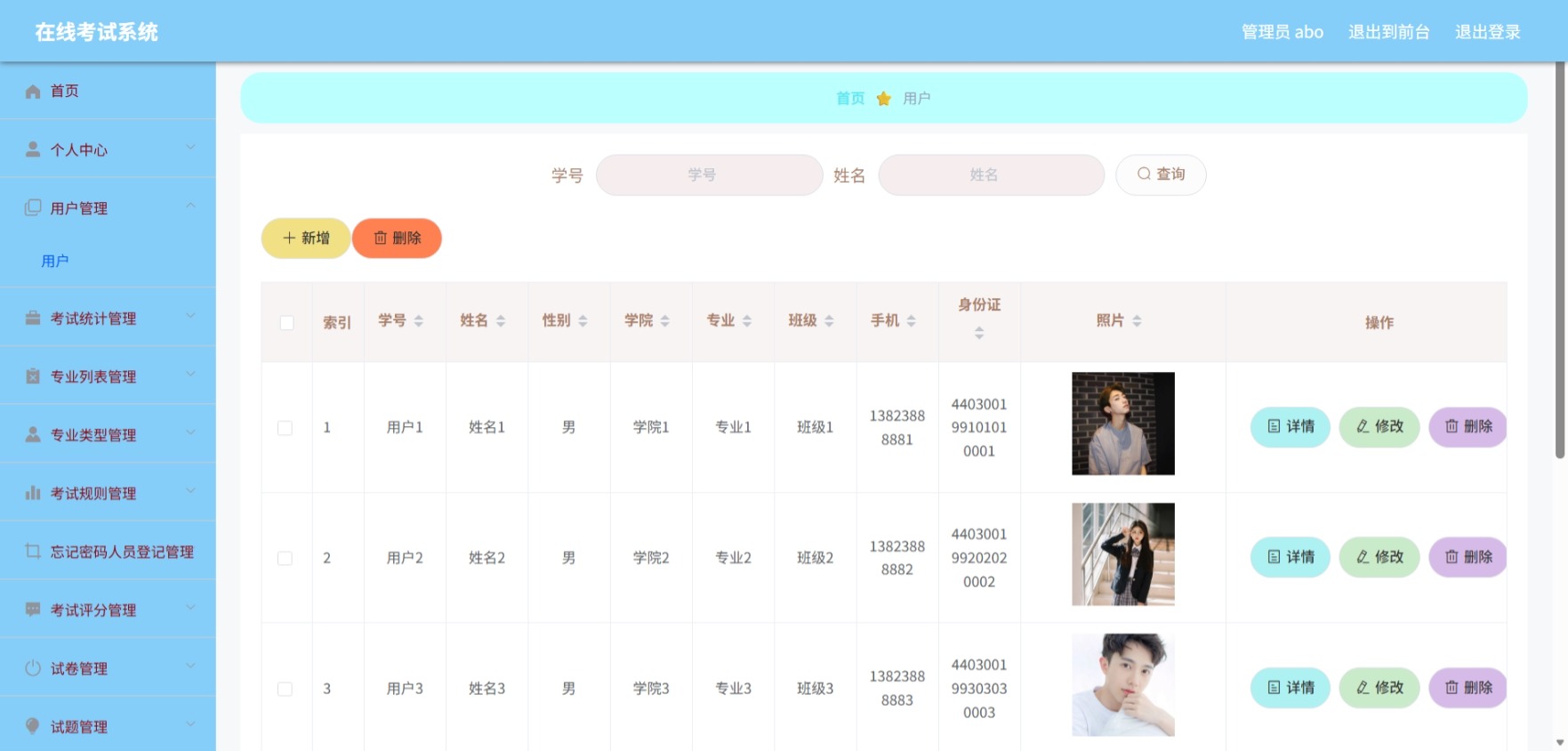Sort by 姓名 column arrows
The height and width of the screenshot is (751, 1568).
coord(501,321)
